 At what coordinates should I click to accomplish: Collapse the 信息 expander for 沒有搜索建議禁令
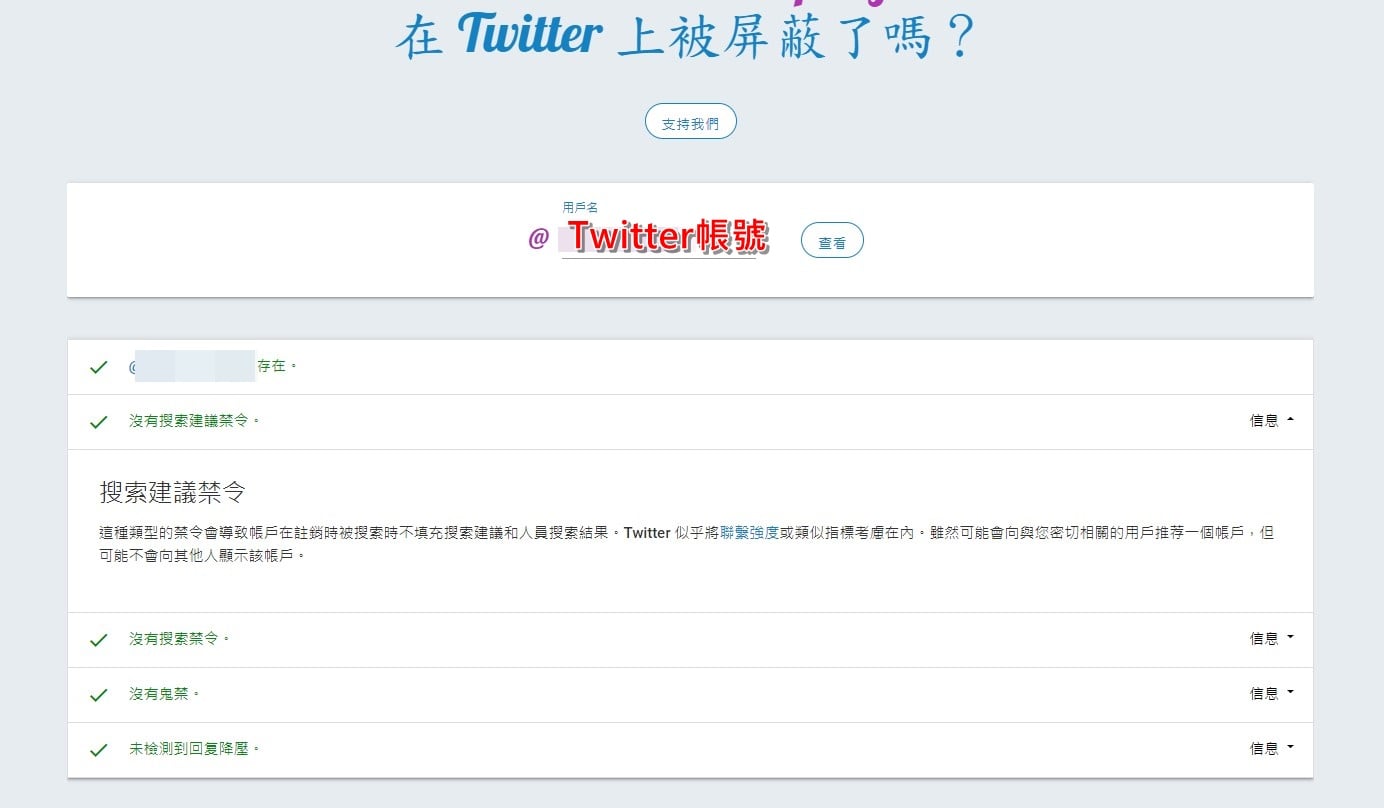pos(1272,421)
